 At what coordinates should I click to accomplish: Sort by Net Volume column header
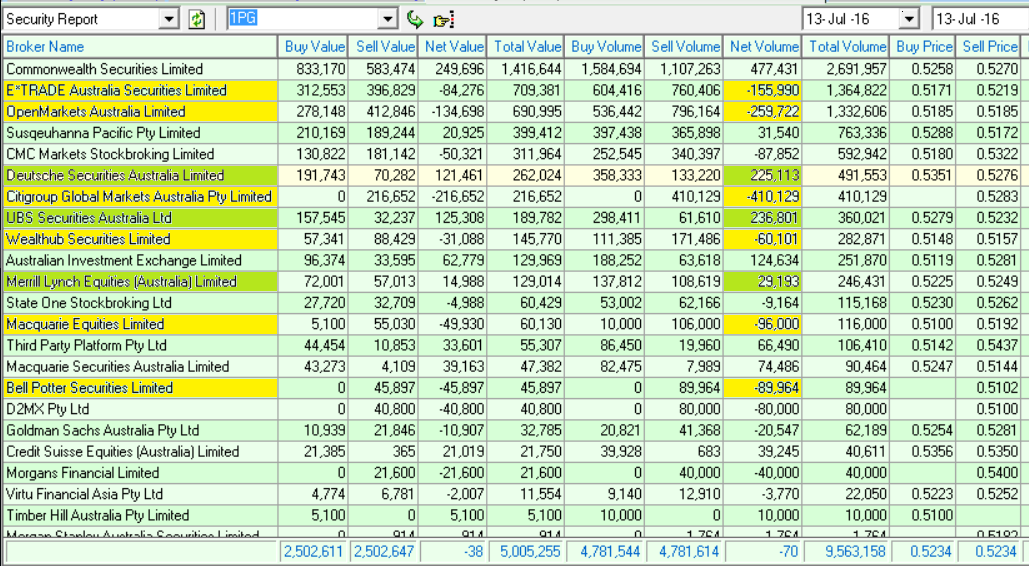pyautogui.click(x=763, y=47)
